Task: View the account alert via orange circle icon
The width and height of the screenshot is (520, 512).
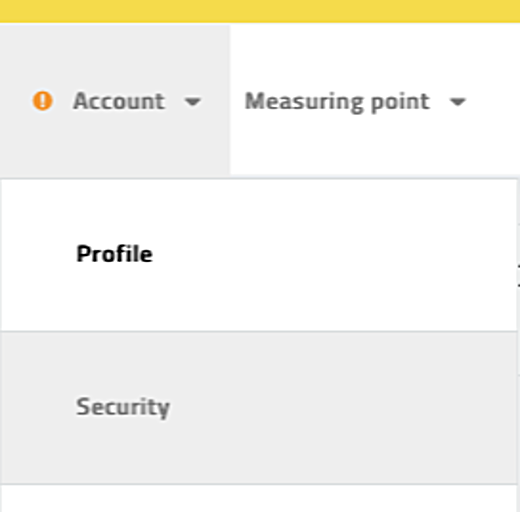Action: [42, 101]
